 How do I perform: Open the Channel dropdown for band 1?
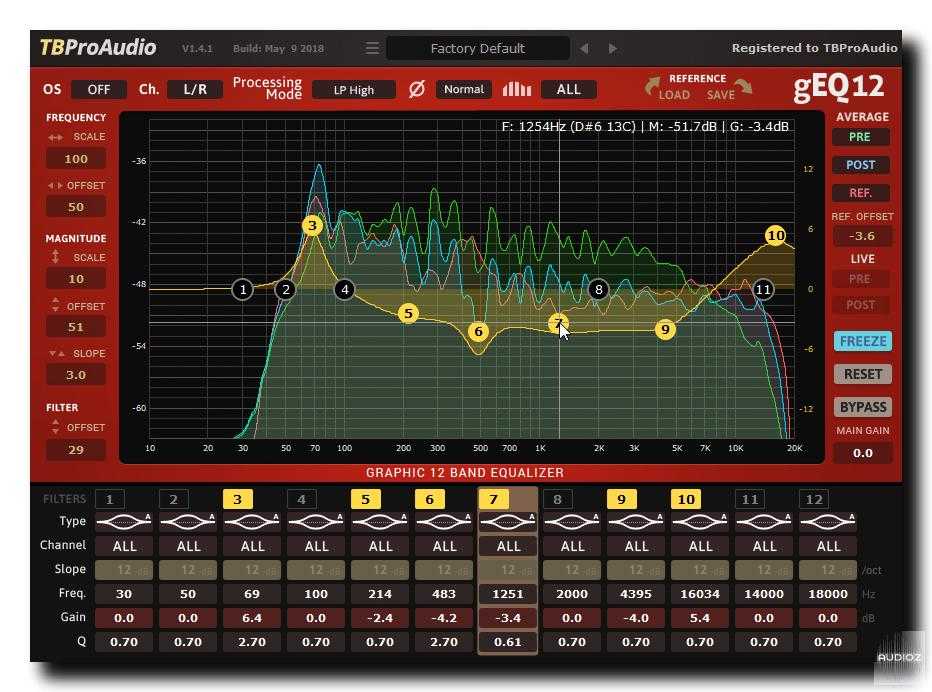[124, 546]
